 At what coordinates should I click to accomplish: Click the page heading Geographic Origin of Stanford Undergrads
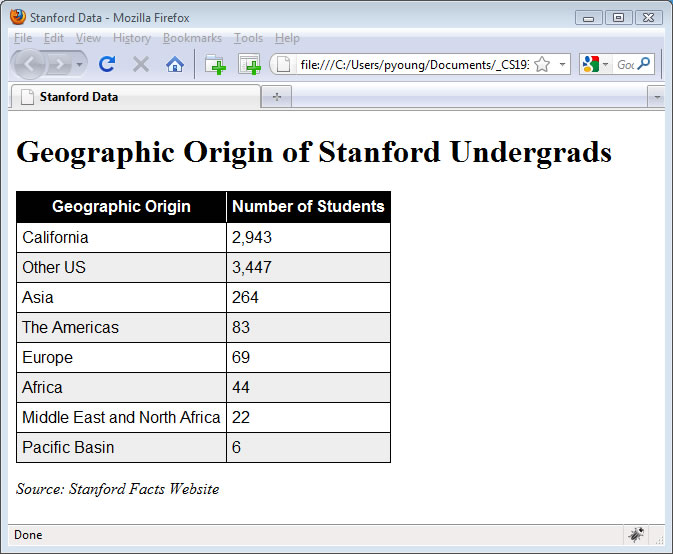coord(314,152)
